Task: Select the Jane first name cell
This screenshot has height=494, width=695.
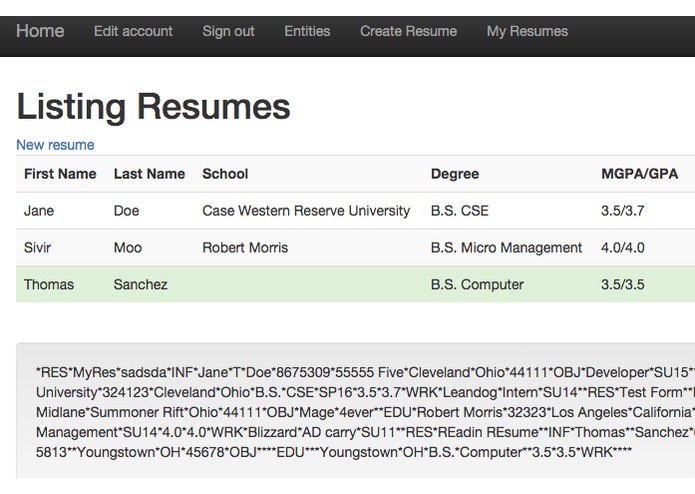Action: [x=39, y=210]
